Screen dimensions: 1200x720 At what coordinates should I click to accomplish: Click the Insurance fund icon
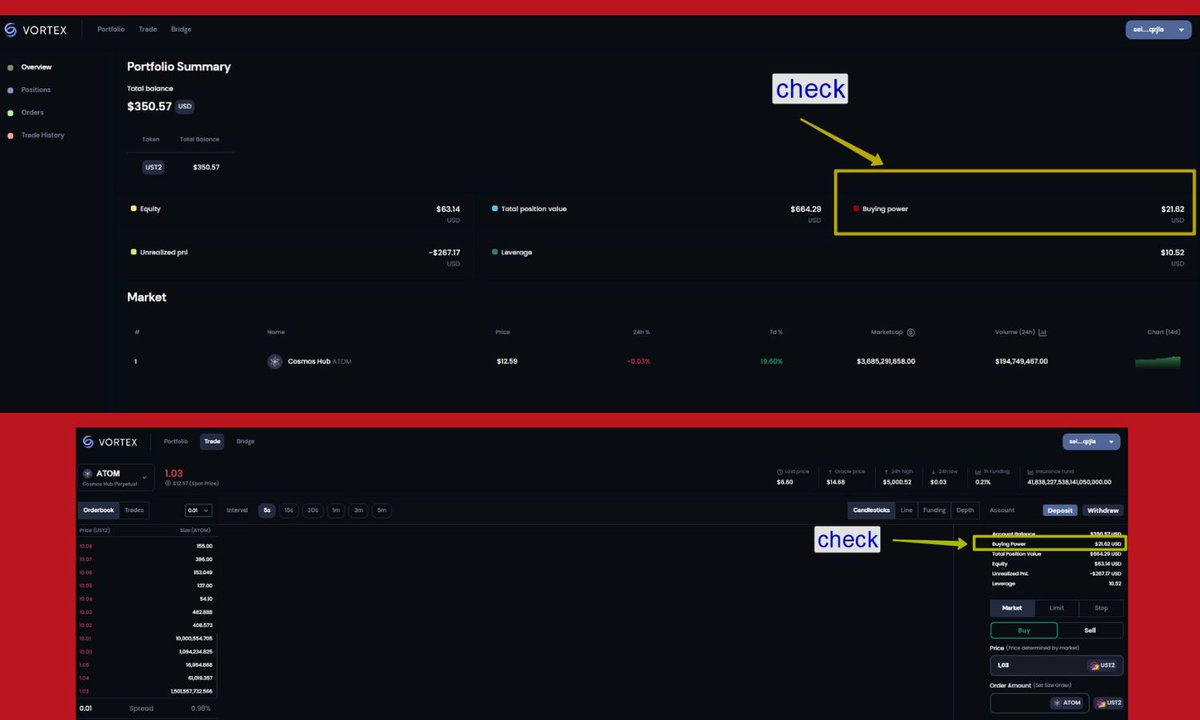(1029, 470)
